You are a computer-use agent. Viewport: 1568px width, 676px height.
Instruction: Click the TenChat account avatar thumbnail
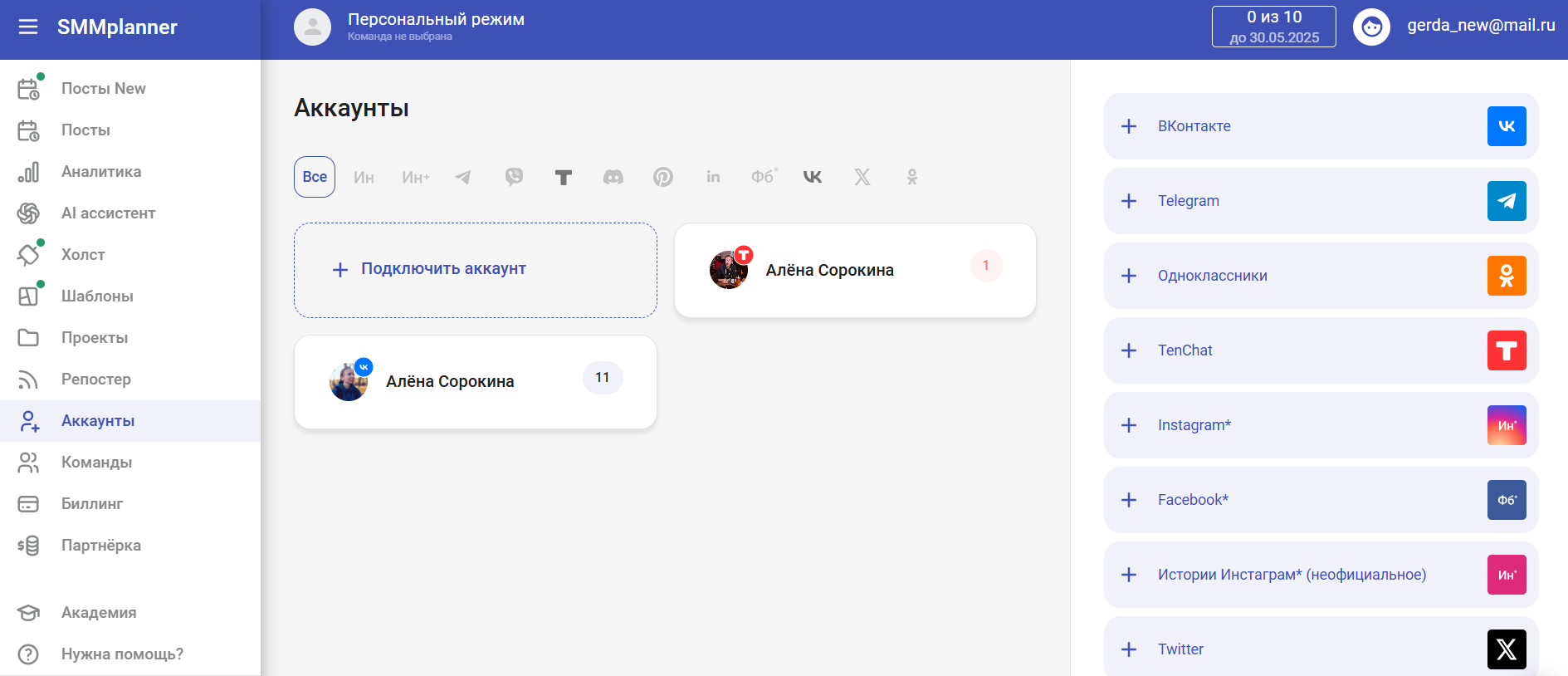coord(729,269)
